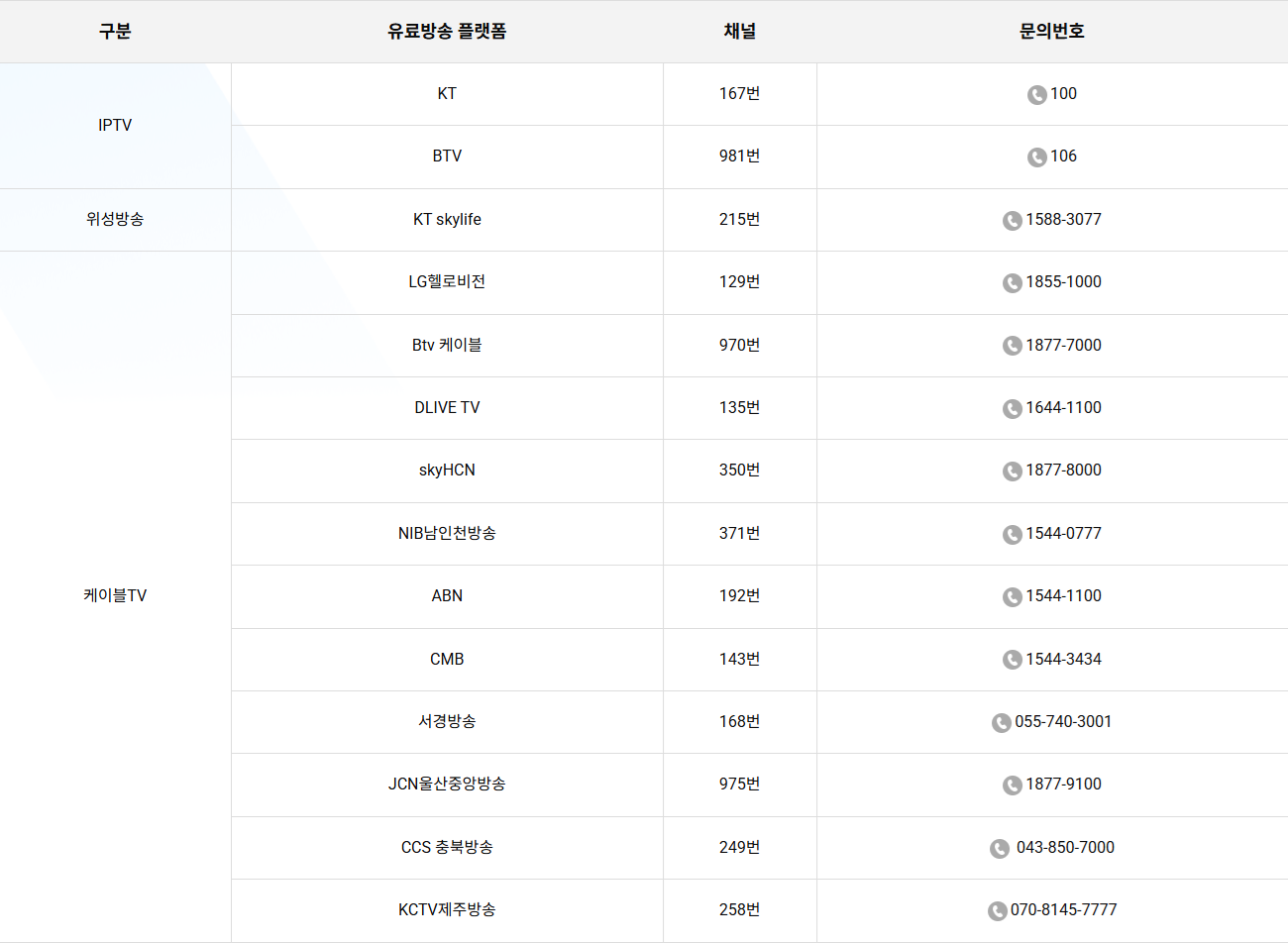Click the 문의번호 column header
Screen dimensions: 1288x943
click(x=1052, y=32)
